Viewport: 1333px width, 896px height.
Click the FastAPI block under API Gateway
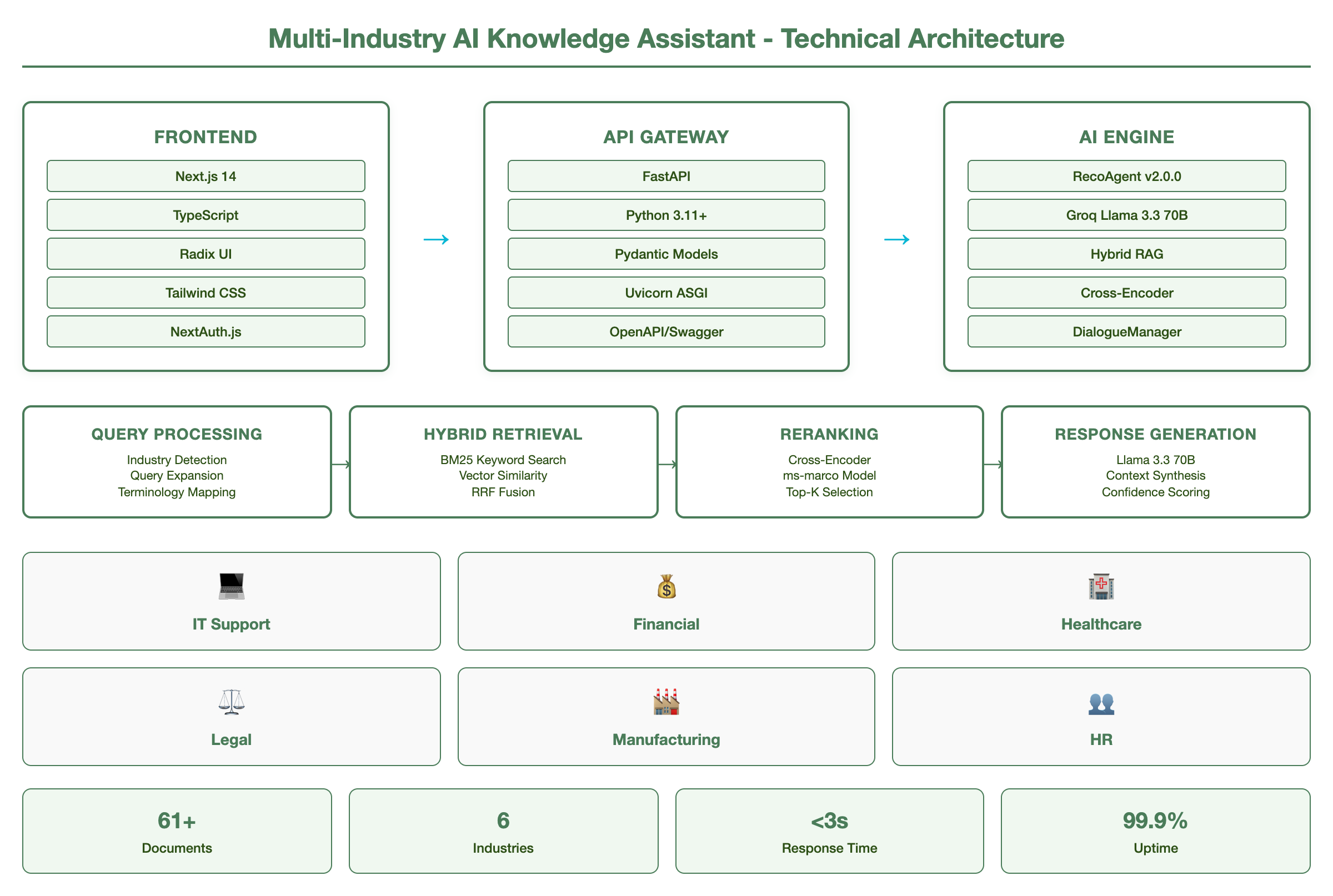(665, 176)
